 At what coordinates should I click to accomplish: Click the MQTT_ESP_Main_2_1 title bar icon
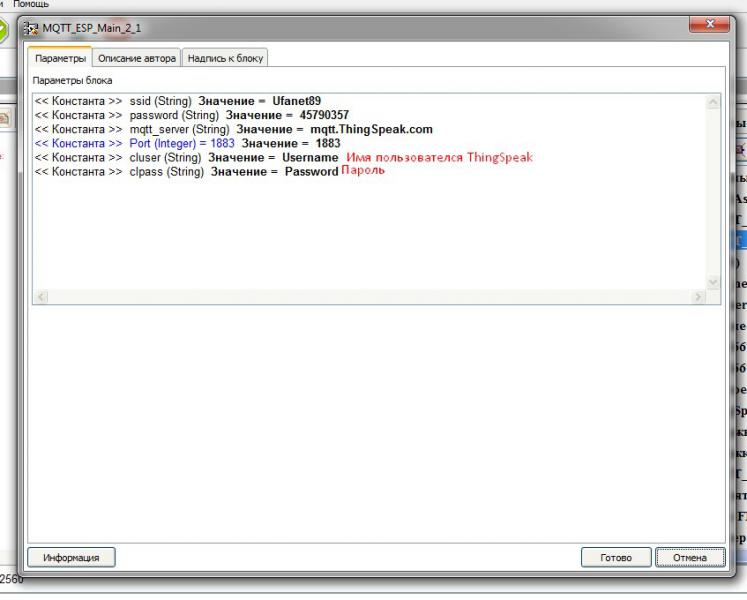coord(31,29)
